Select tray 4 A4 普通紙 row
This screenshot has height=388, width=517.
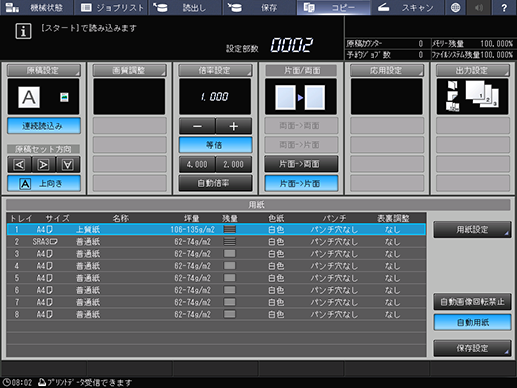coord(216,266)
